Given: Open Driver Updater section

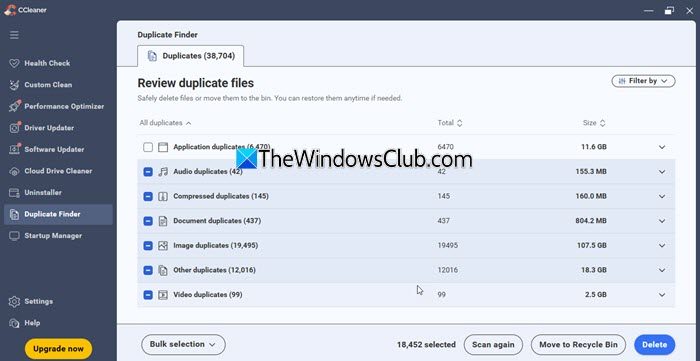Looking at the screenshot, I should coord(49,128).
